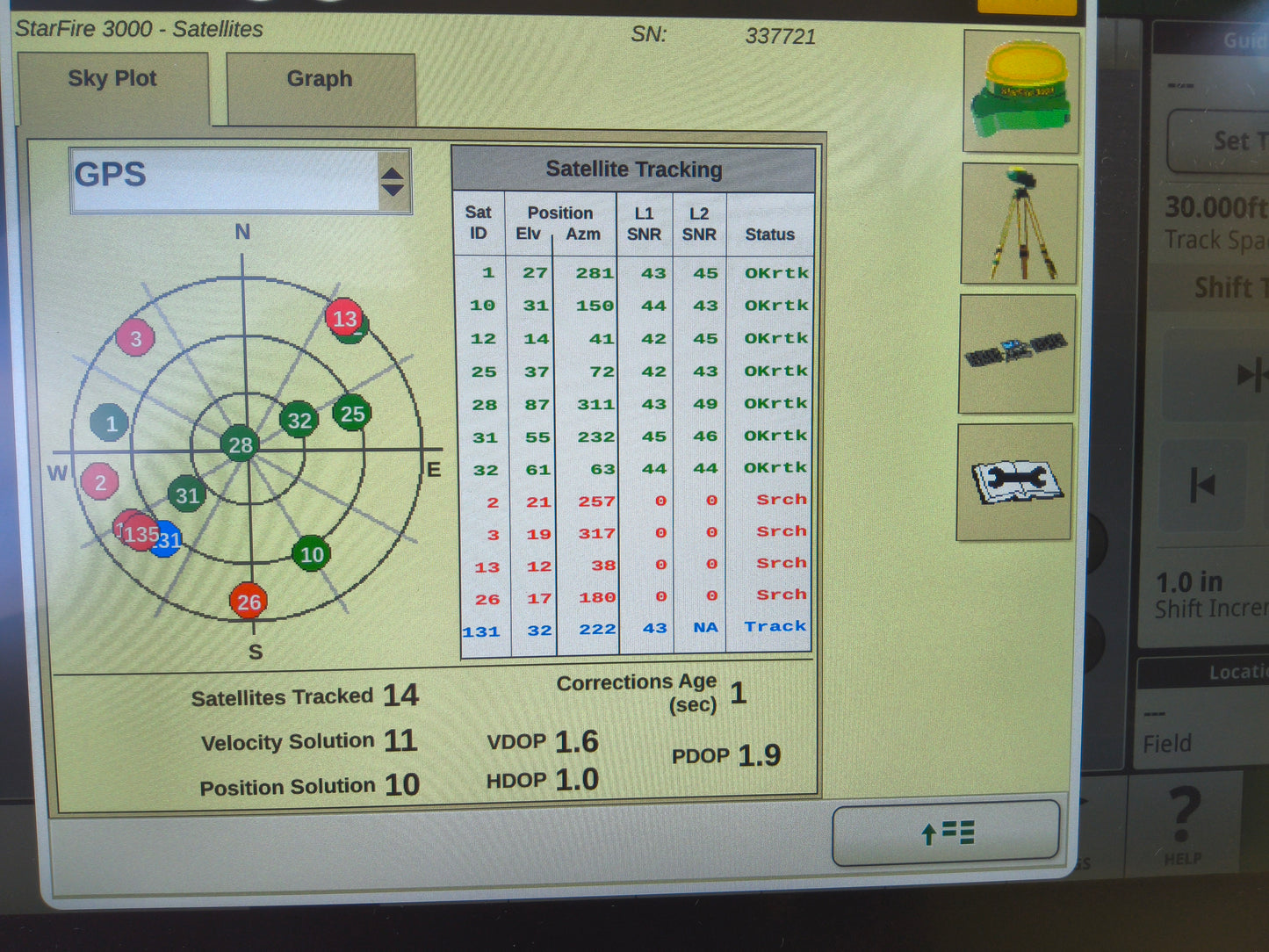Select satellite 1 on the sky plot
Image resolution: width=1269 pixels, height=952 pixels.
click(x=110, y=423)
